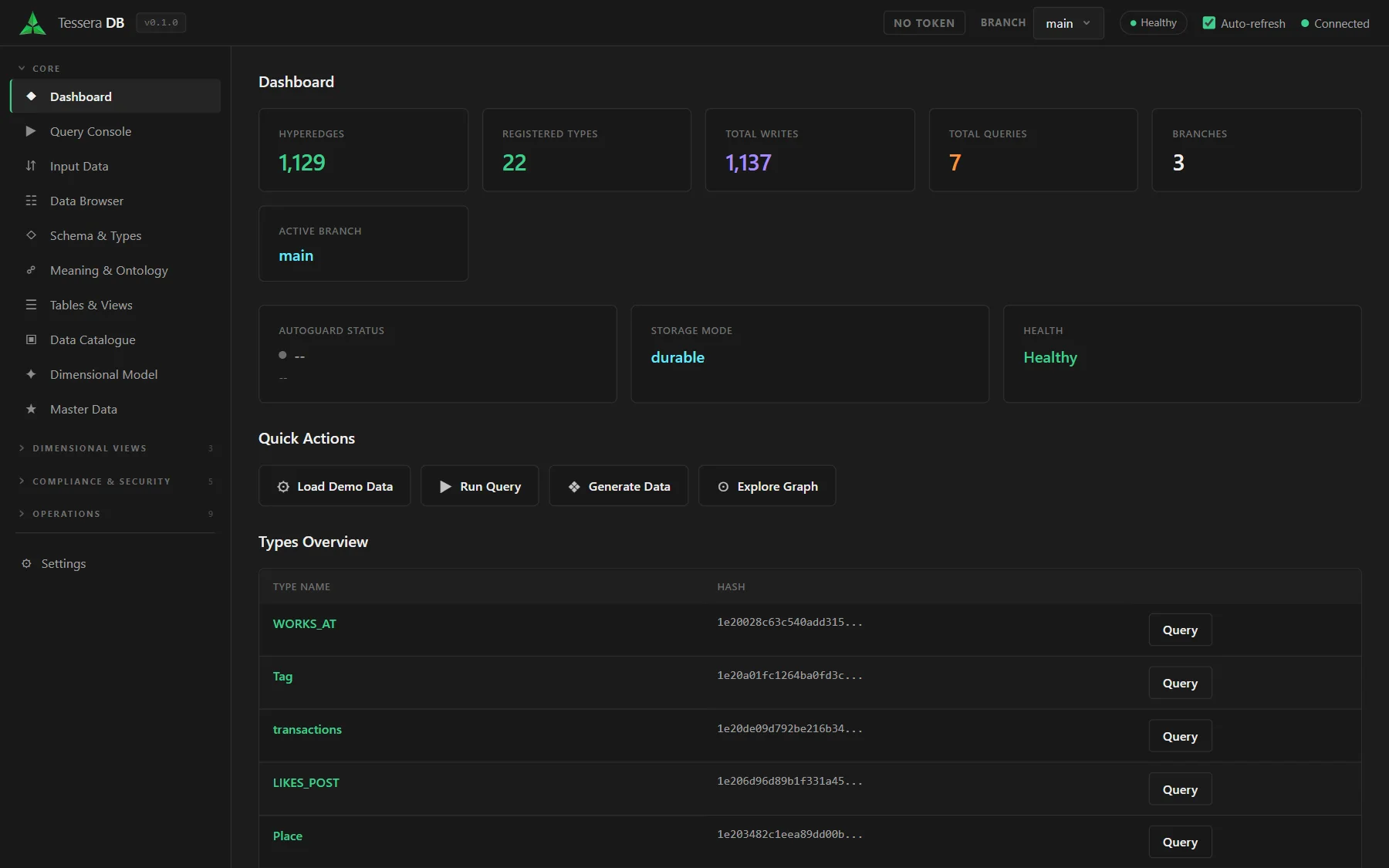Image resolution: width=1389 pixels, height=868 pixels.
Task: Click the Dimensional Model sparkle icon
Action: point(31,374)
